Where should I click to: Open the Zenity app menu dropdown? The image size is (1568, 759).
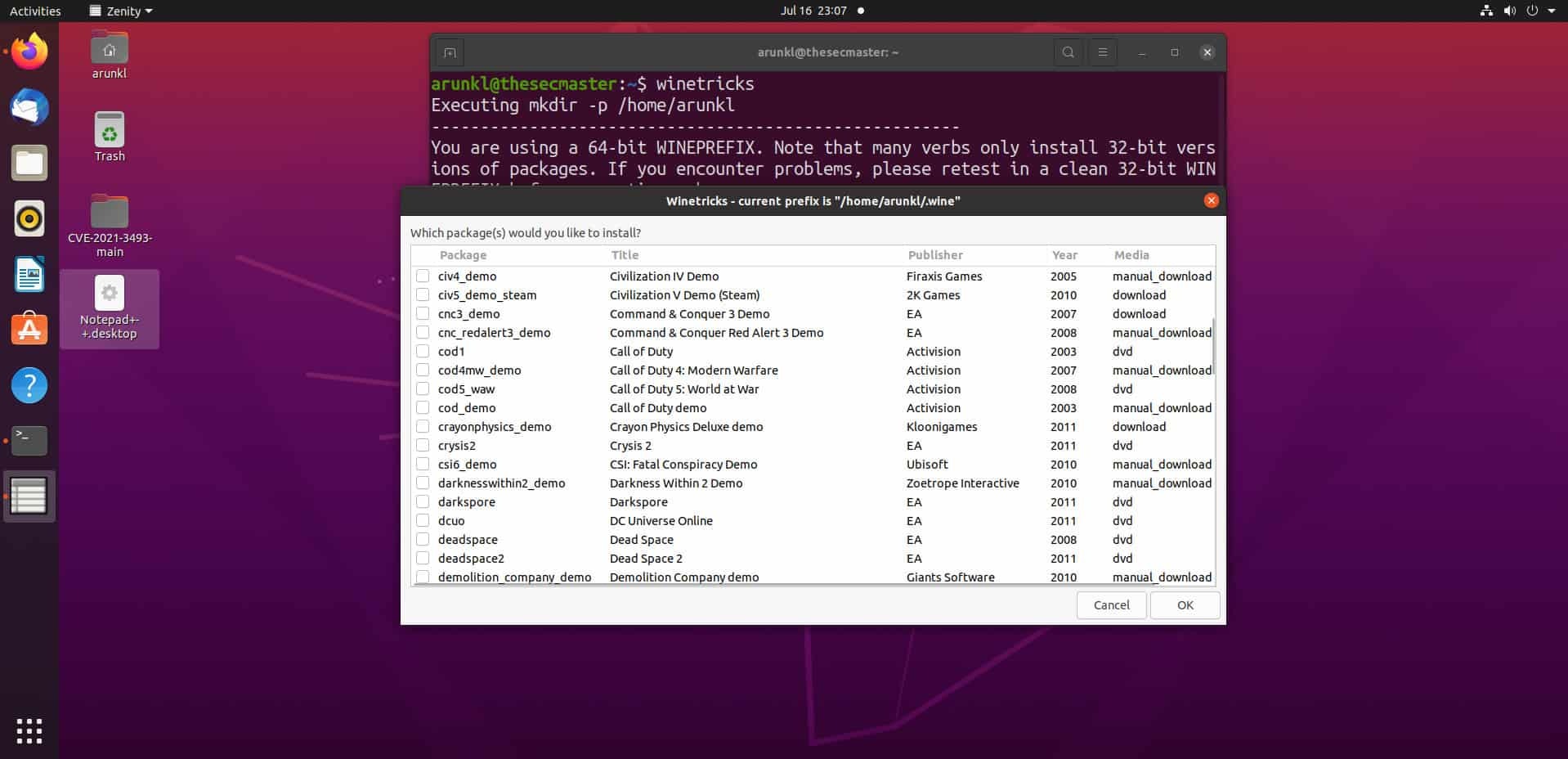pos(121,11)
